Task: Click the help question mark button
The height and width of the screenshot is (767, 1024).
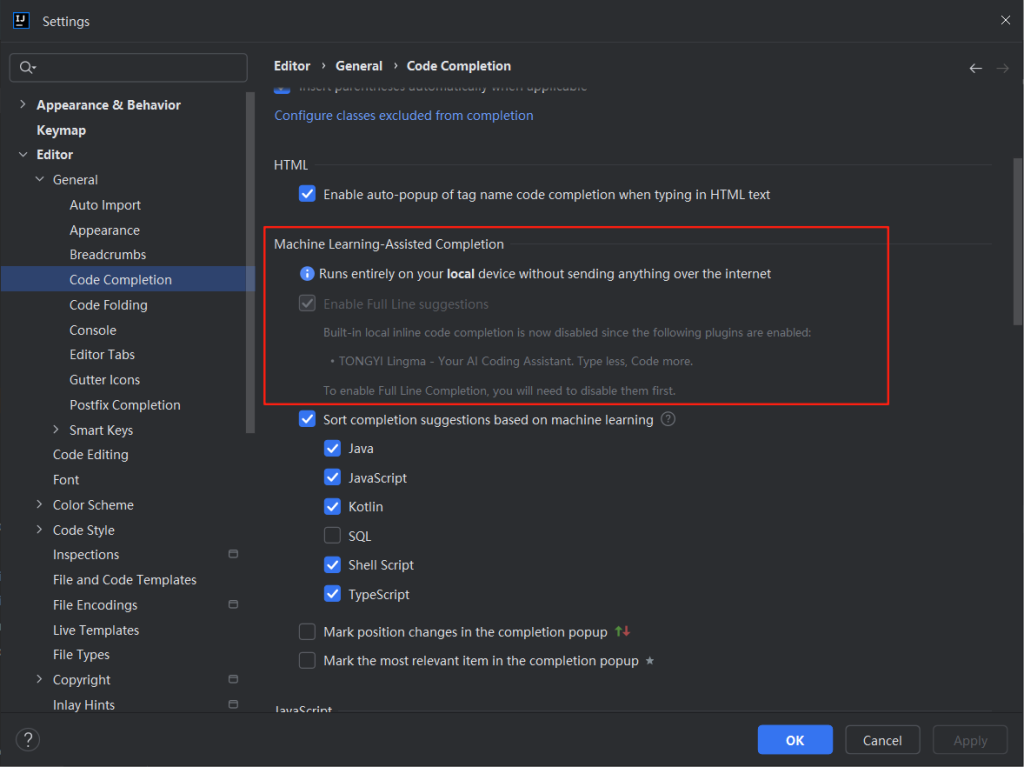Action: click(27, 740)
